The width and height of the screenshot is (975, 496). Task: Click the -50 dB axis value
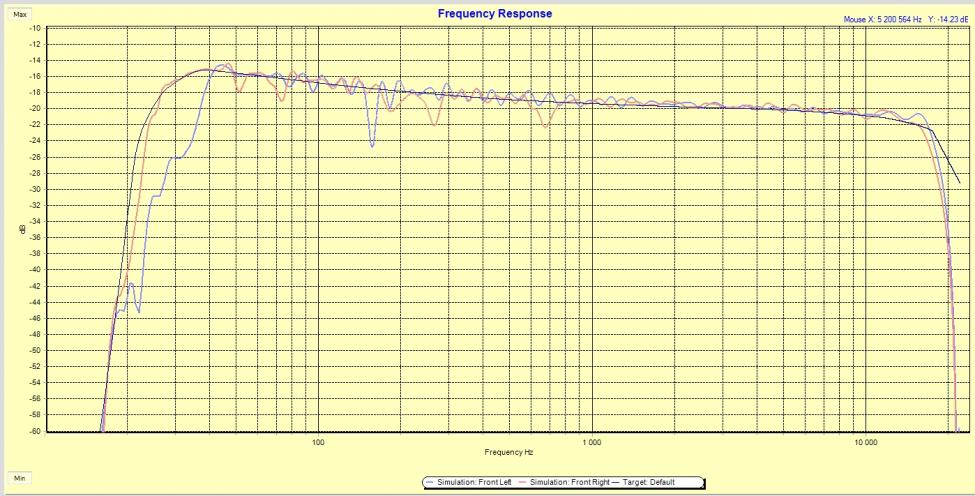(x=35, y=351)
